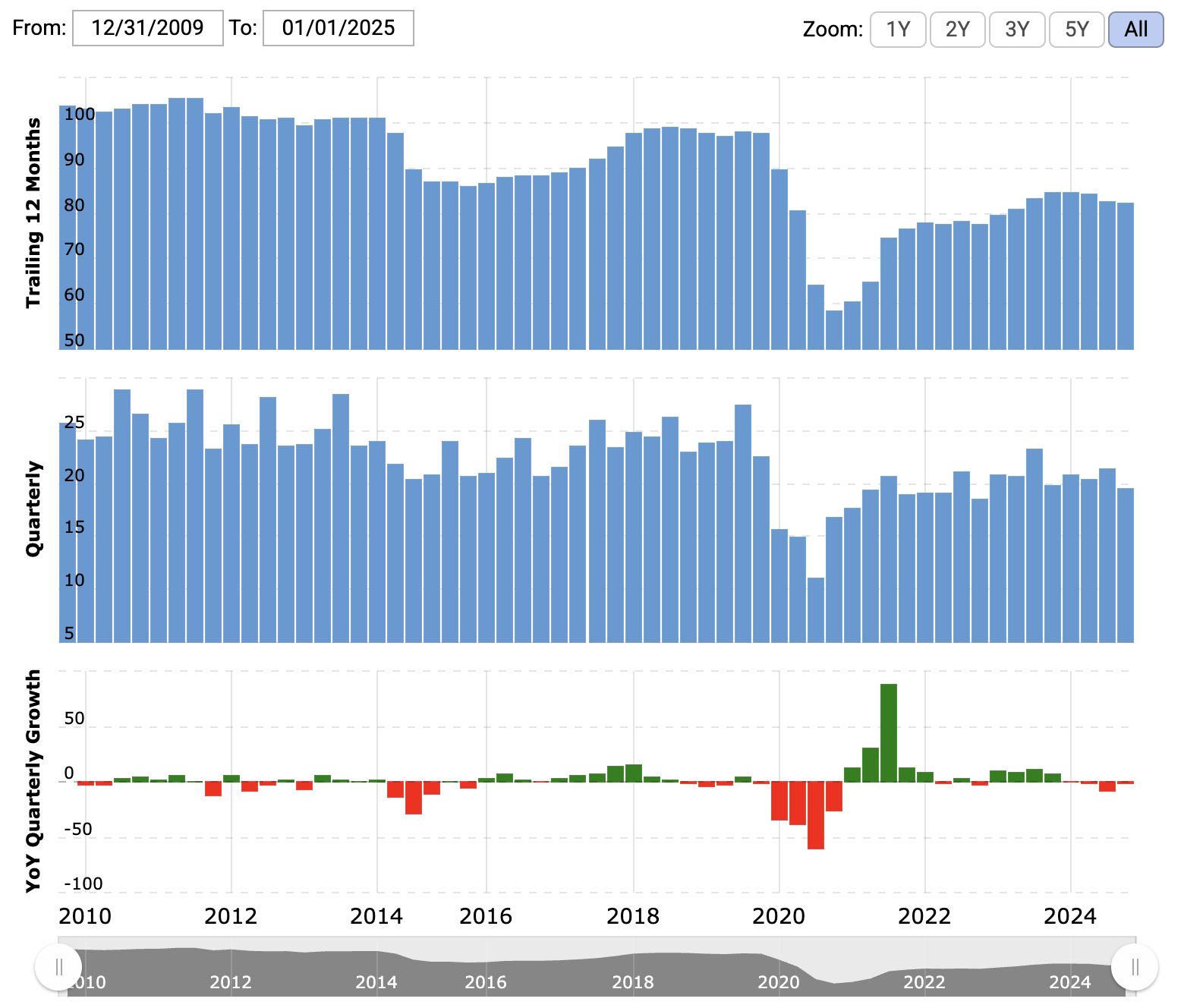Click the lowest Trailing 12 Months bar

(x=834, y=330)
